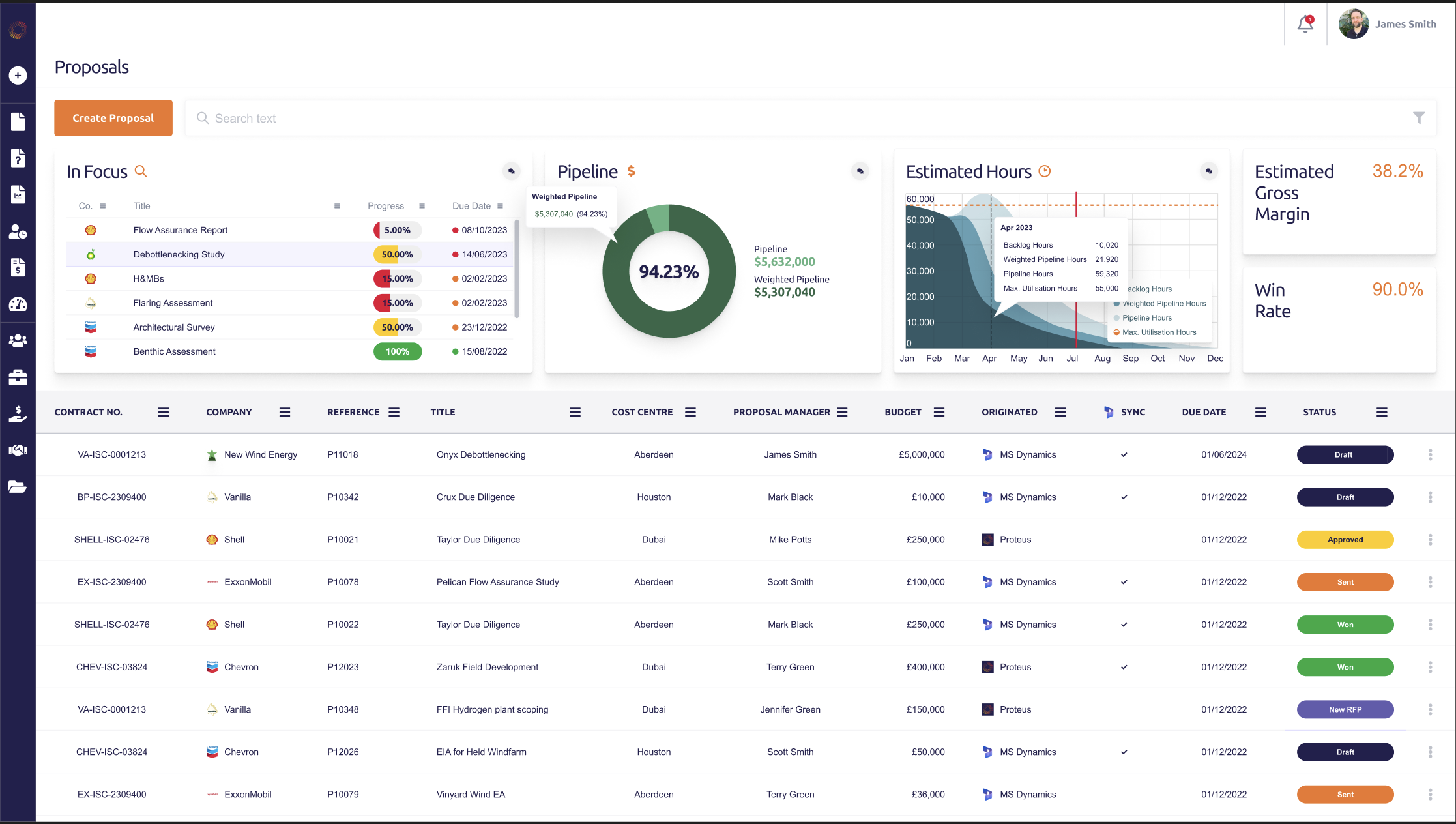
Task: Click the In Focus magnifier icon
Action: [x=141, y=171]
